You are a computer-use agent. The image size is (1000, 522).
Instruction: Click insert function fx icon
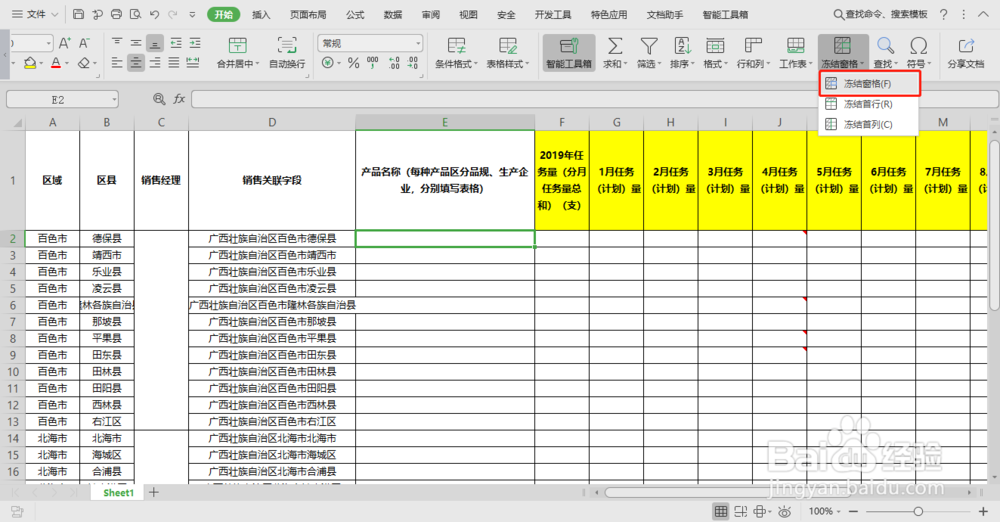179,99
